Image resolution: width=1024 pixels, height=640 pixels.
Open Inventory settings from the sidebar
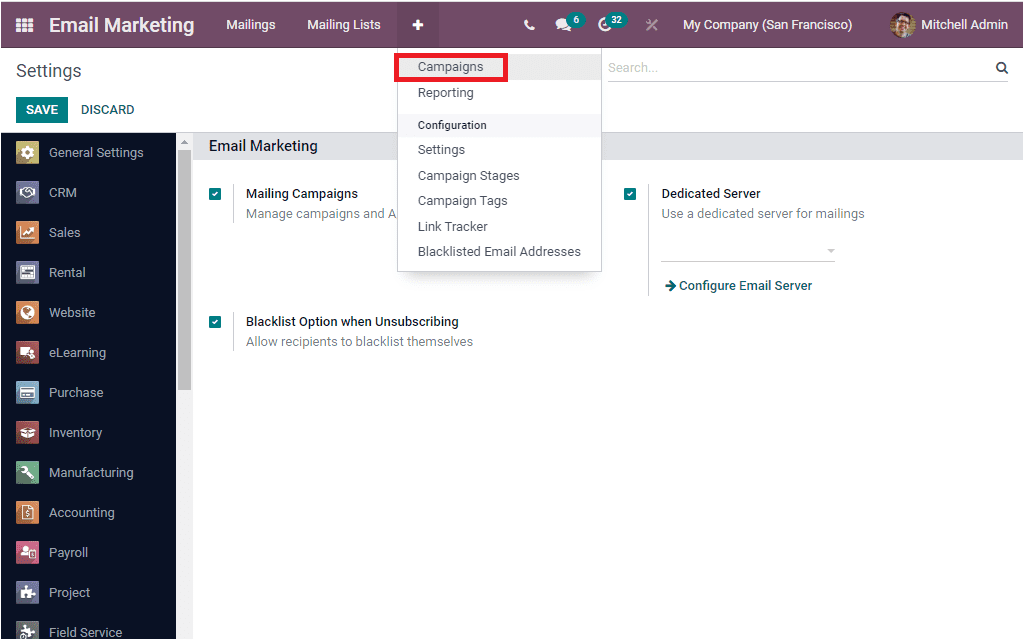click(x=77, y=432)
